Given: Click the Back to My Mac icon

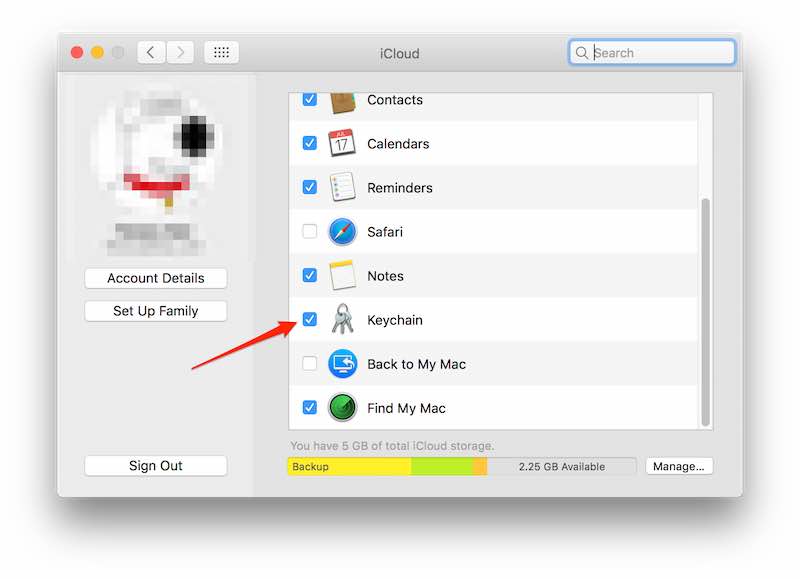Looking at the screenshot, I should point(342,364).
